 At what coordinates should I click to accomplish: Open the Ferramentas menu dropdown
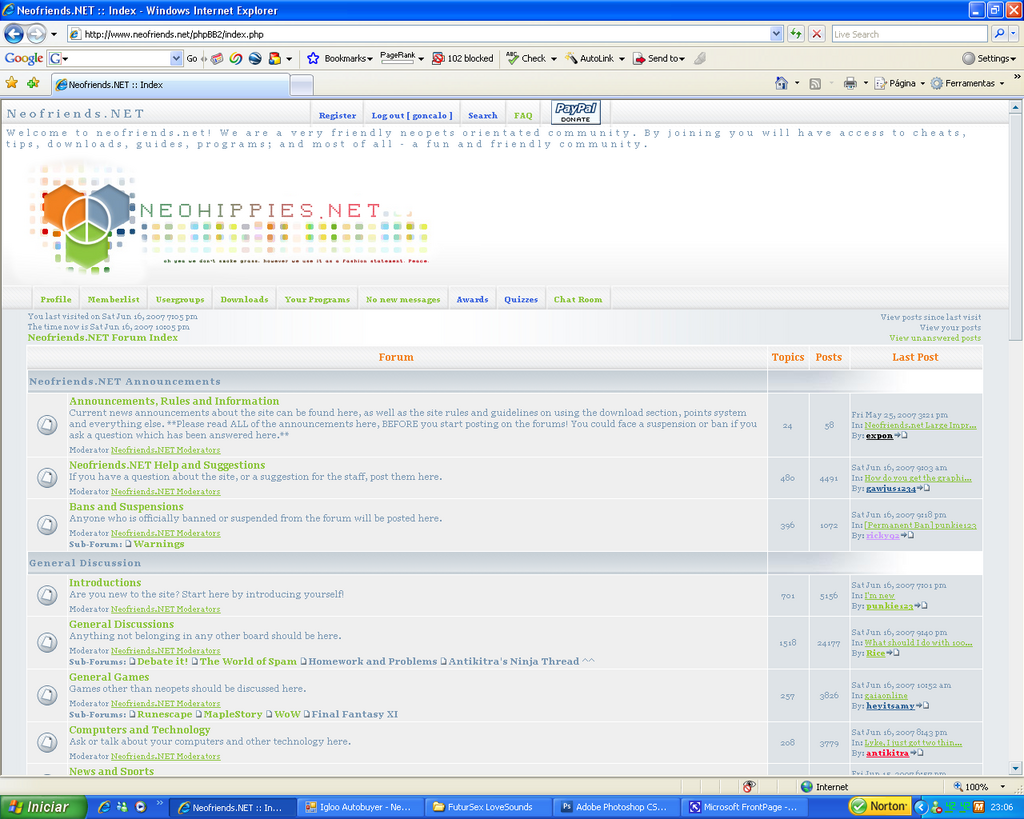pyautogui.click(x=968, y=83)
